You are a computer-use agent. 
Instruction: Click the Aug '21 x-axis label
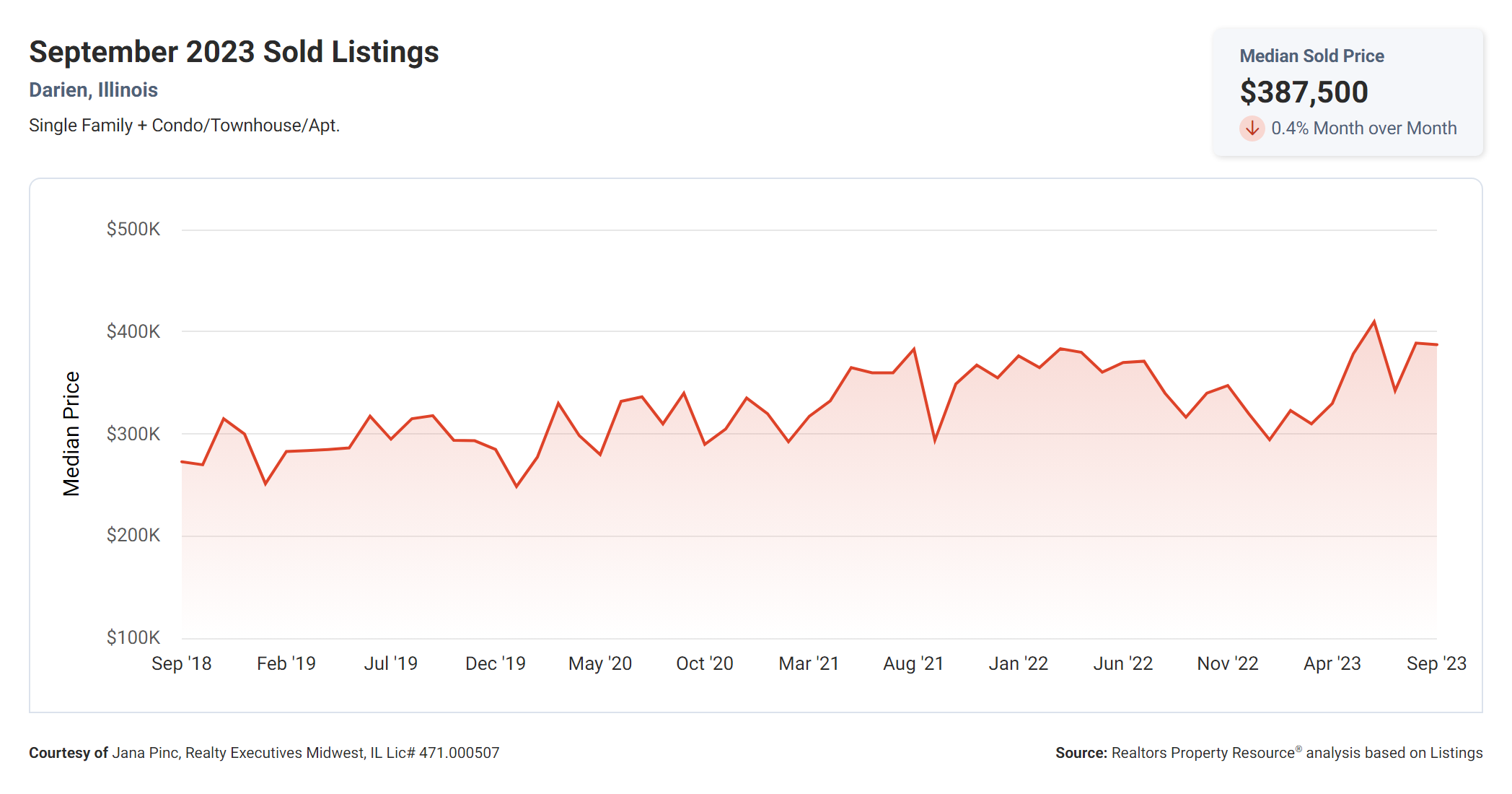(913, 664)
